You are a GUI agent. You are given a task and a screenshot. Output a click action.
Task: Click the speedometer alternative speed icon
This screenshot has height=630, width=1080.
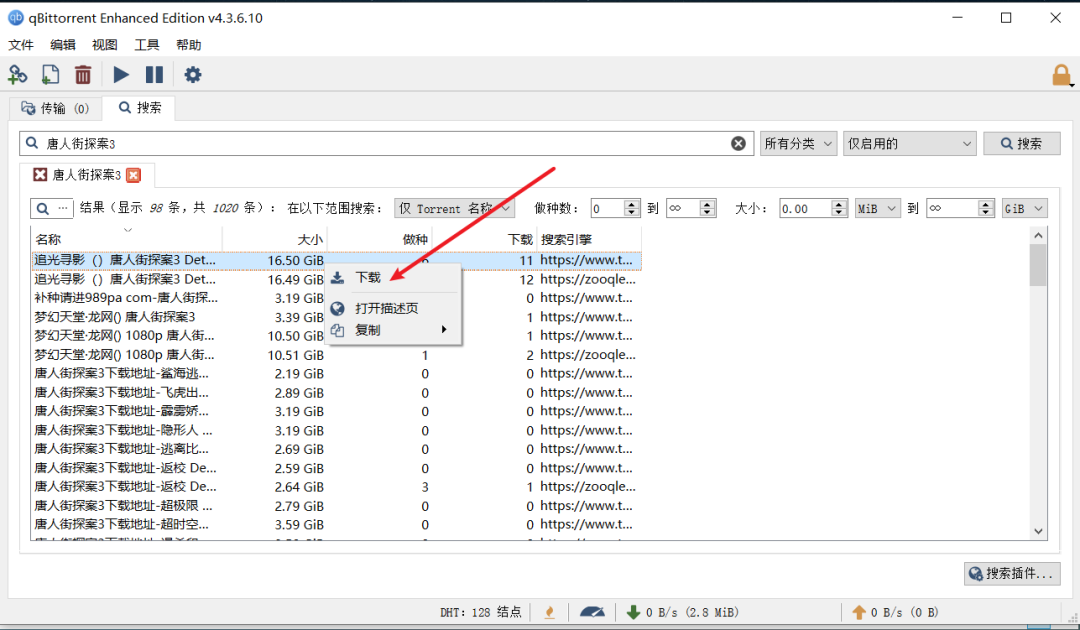592,612
